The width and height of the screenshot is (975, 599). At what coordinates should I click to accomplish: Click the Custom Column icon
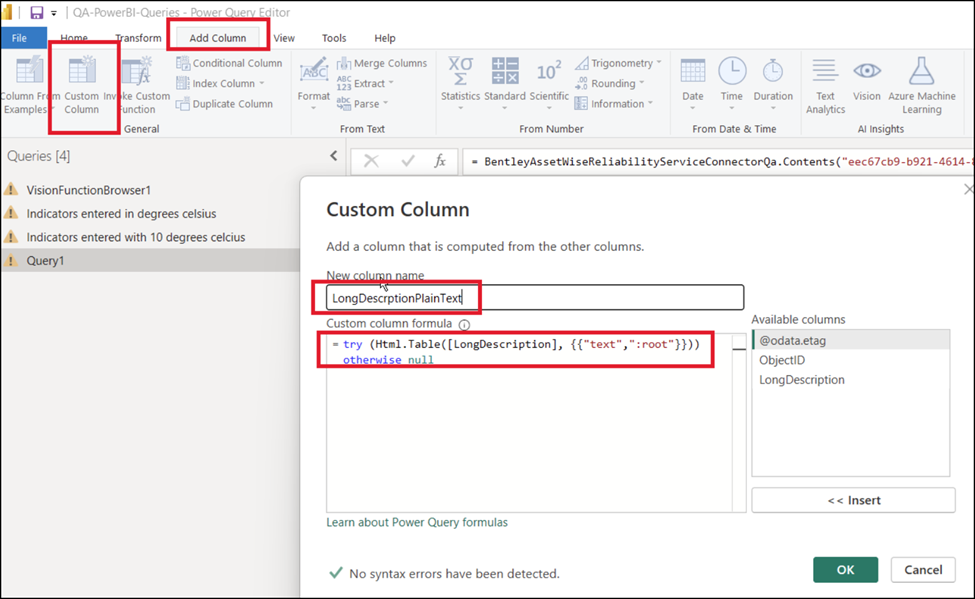click(x=81, y=70)
